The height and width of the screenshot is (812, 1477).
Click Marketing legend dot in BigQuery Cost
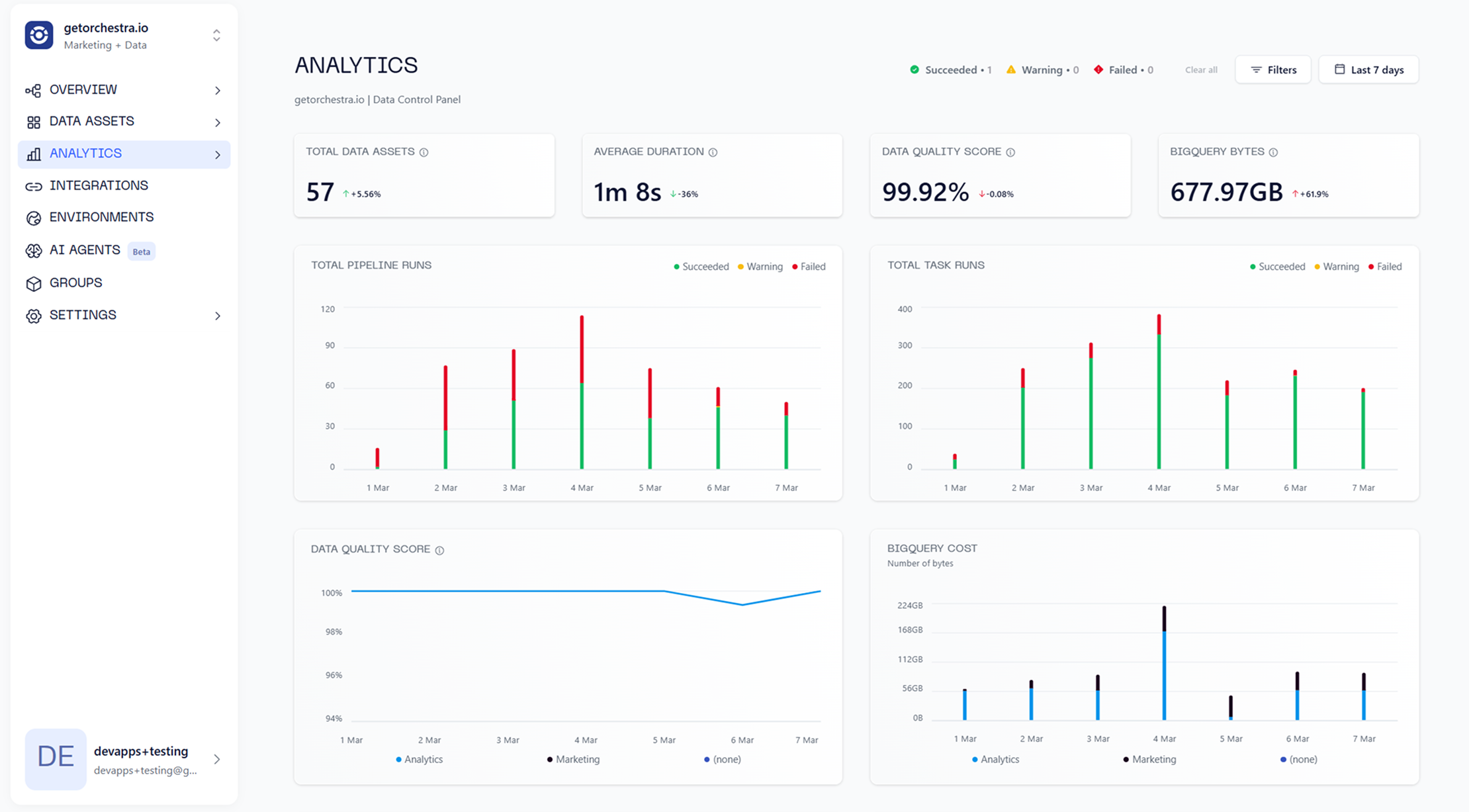(1126, 759)
